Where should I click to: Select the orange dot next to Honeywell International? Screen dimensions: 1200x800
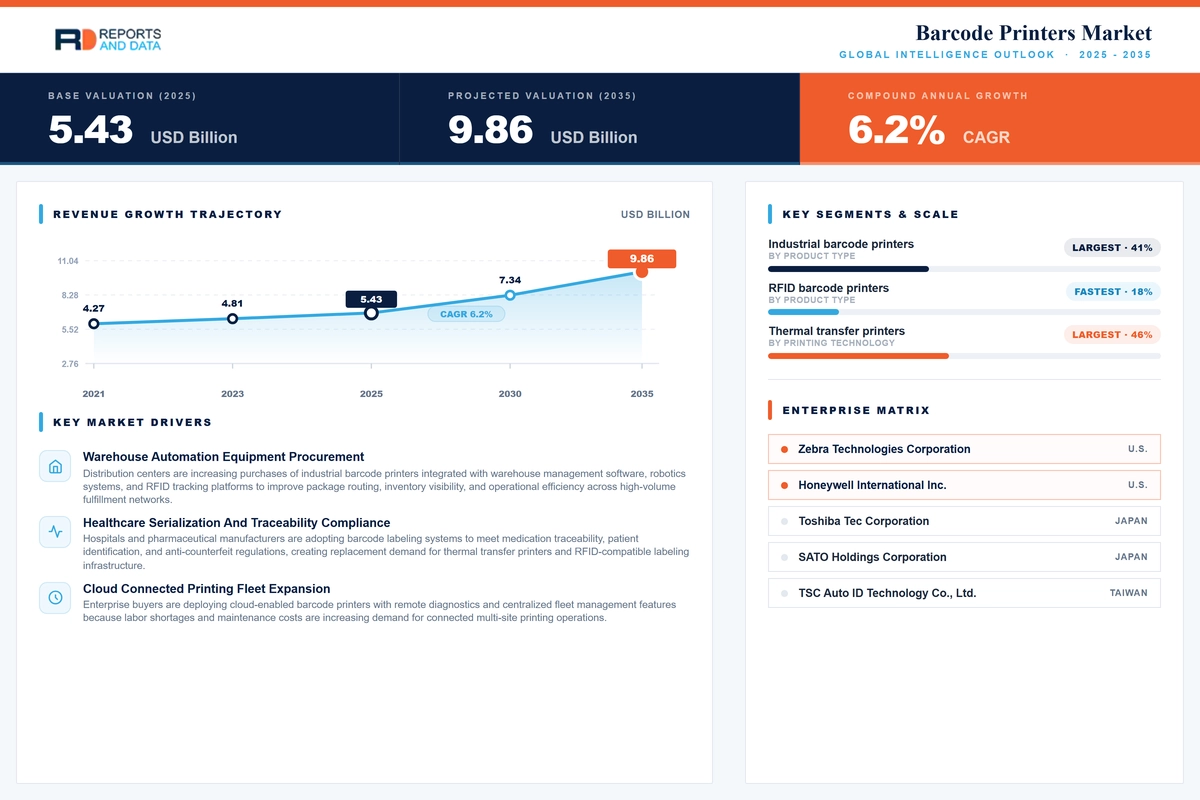point(785,486)
